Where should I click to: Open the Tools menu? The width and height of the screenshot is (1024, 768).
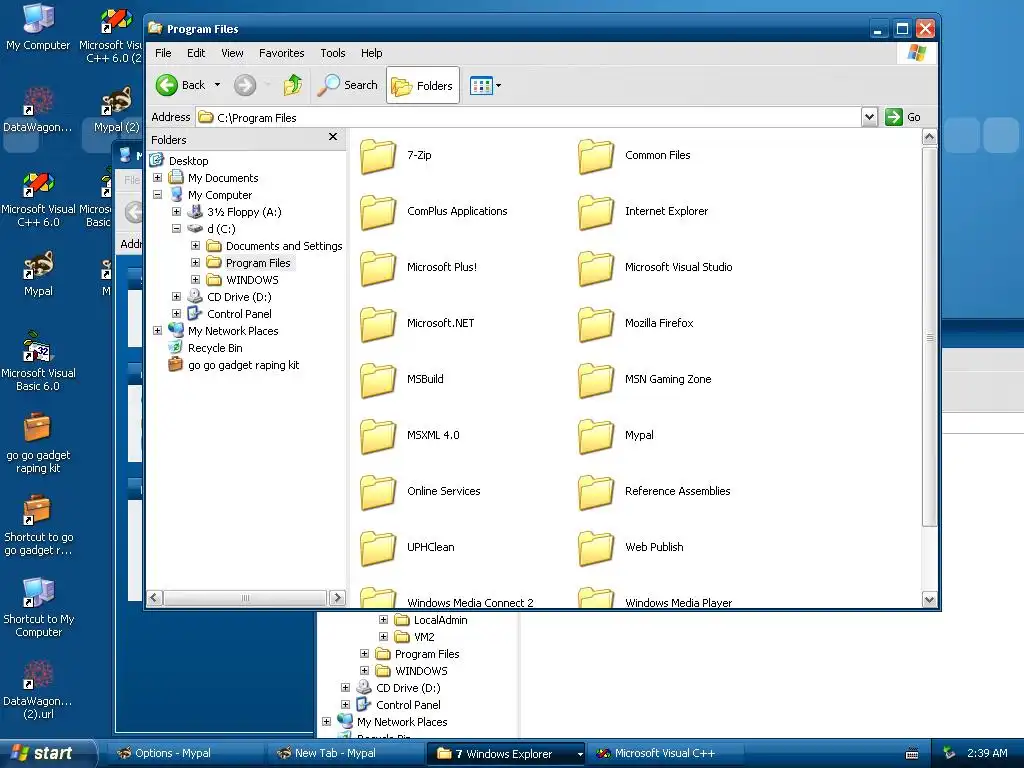coord(332,53)
